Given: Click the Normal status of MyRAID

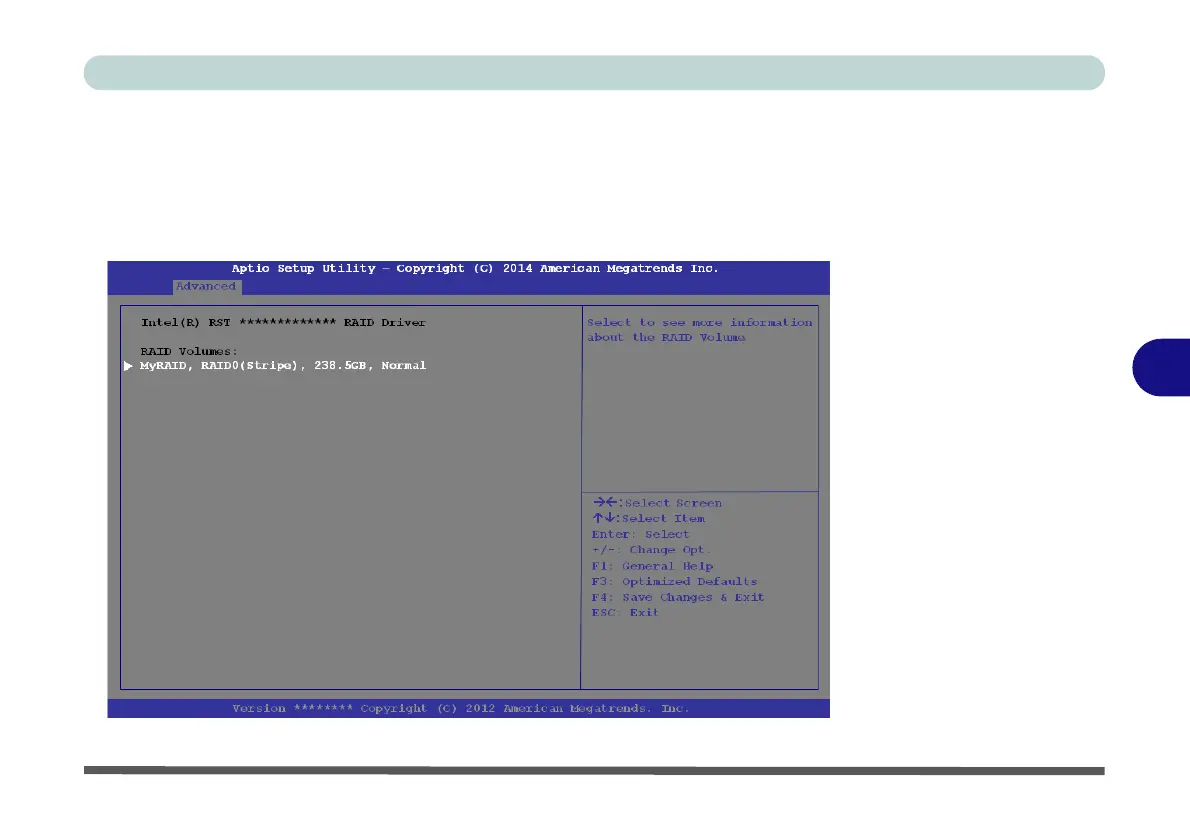Looking at the screenshot, I should [x=404, y=366].
